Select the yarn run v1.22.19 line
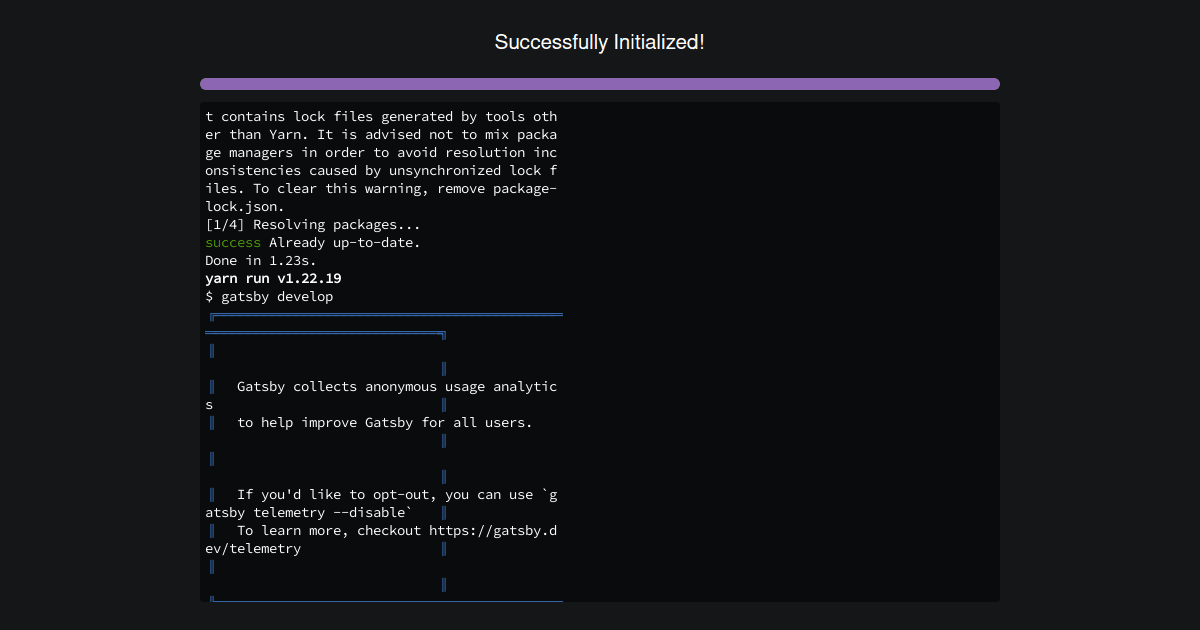 point(272,278)
